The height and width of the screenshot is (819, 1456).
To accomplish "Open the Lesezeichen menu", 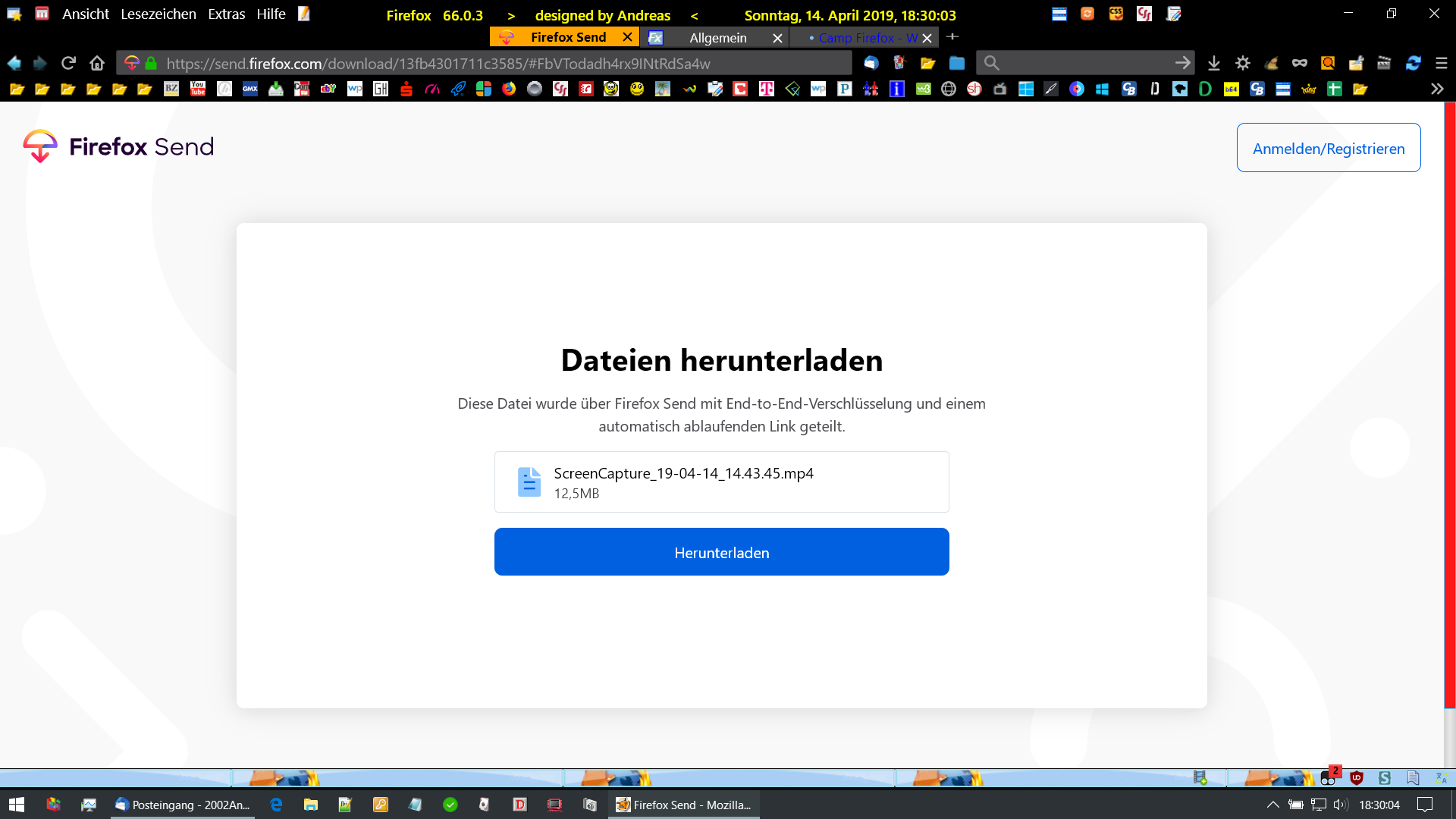I will pyautogui.click(x=158, y=14).
